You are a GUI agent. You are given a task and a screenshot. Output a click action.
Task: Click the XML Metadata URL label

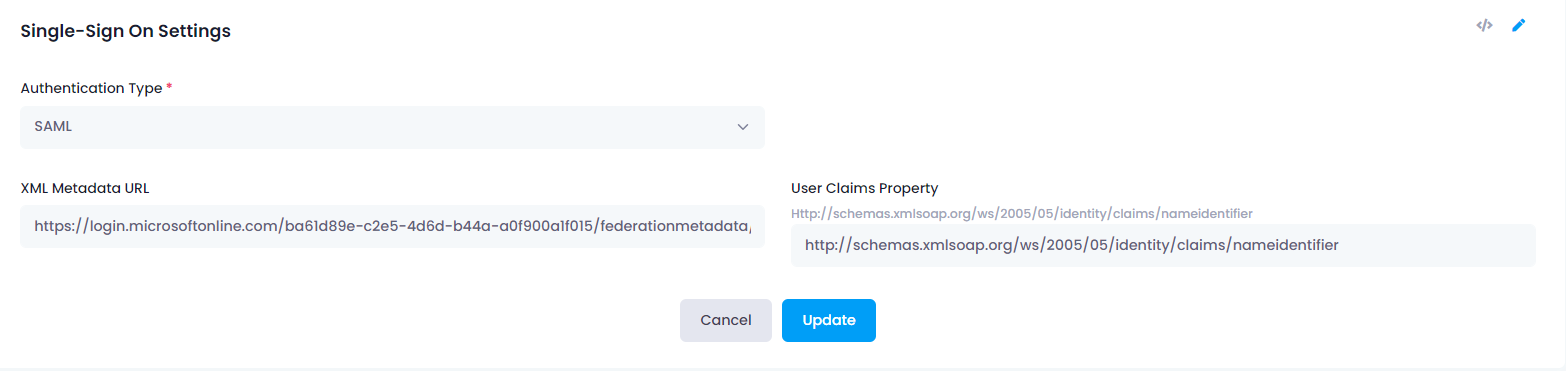pyautogui.click(x=85, y=187)
